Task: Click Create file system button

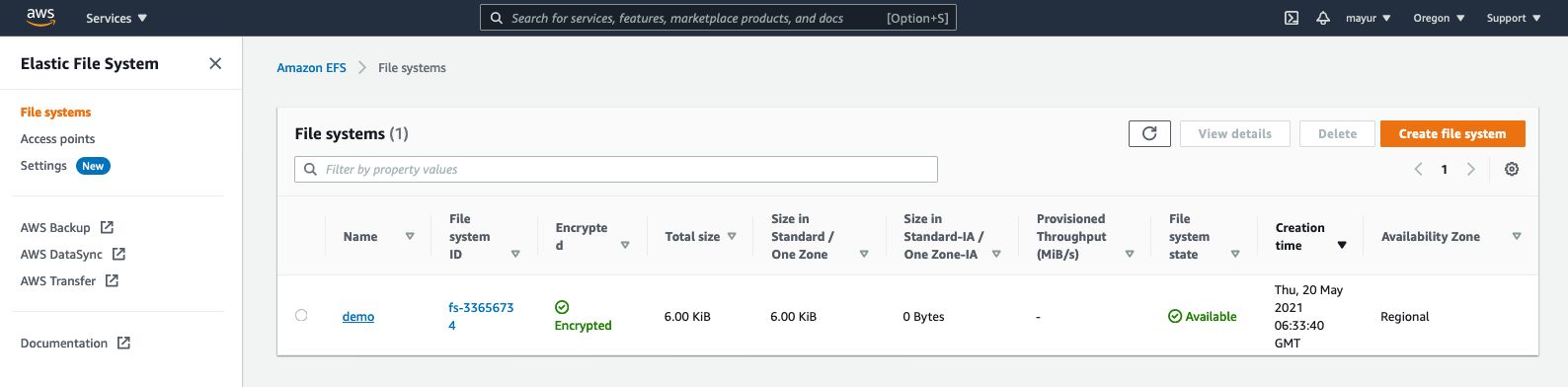Action: point(1452,133)
